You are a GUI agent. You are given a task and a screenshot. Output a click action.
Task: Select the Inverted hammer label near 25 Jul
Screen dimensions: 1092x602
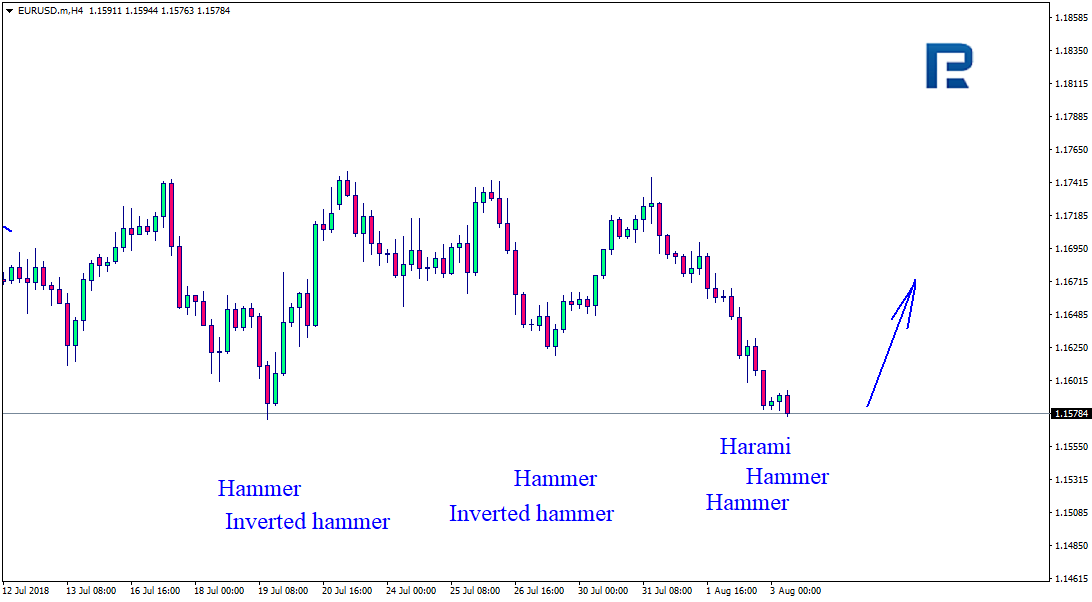(x=531, y=514)
